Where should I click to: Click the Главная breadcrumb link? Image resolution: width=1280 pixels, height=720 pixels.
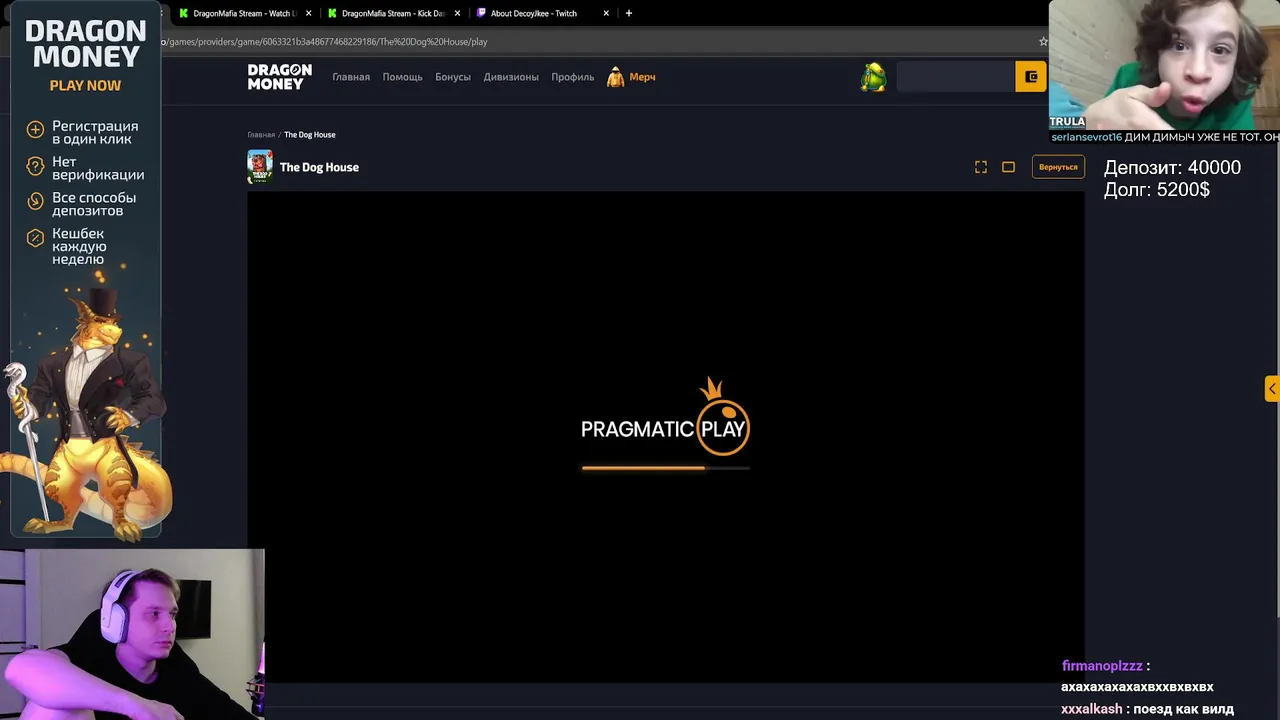pos(261,135)
